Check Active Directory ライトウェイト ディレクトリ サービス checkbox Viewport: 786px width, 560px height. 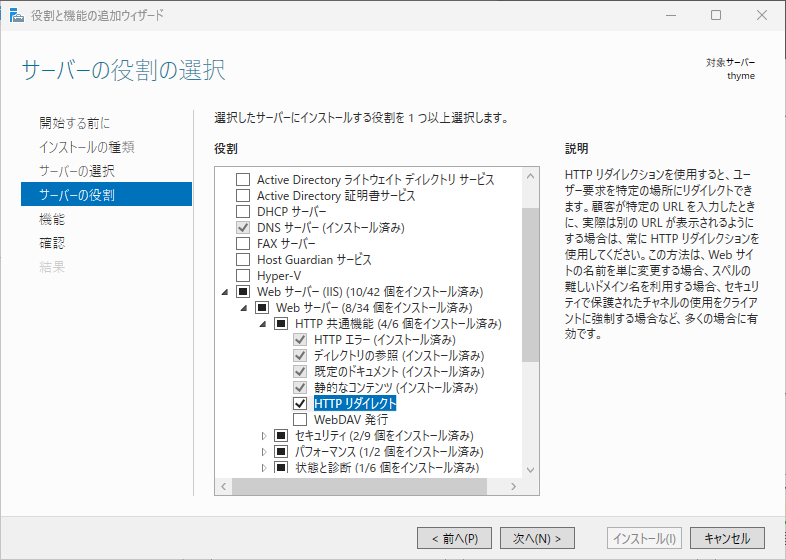pos(243,179)
